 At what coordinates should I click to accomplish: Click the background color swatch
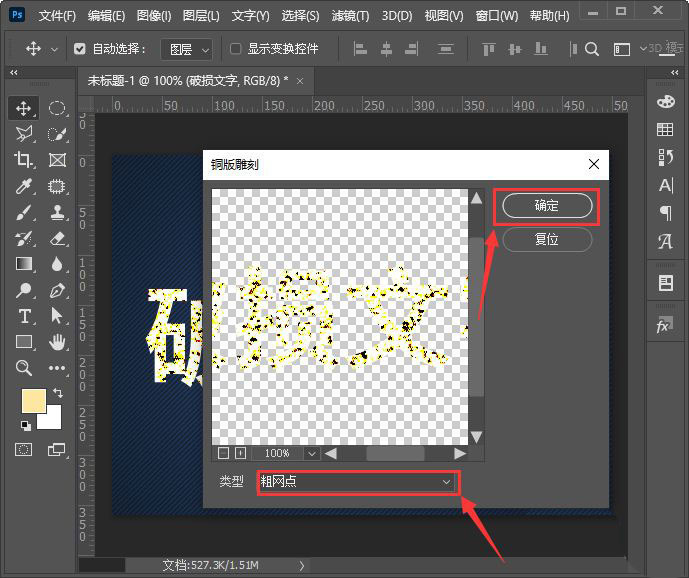click(52, 419)
